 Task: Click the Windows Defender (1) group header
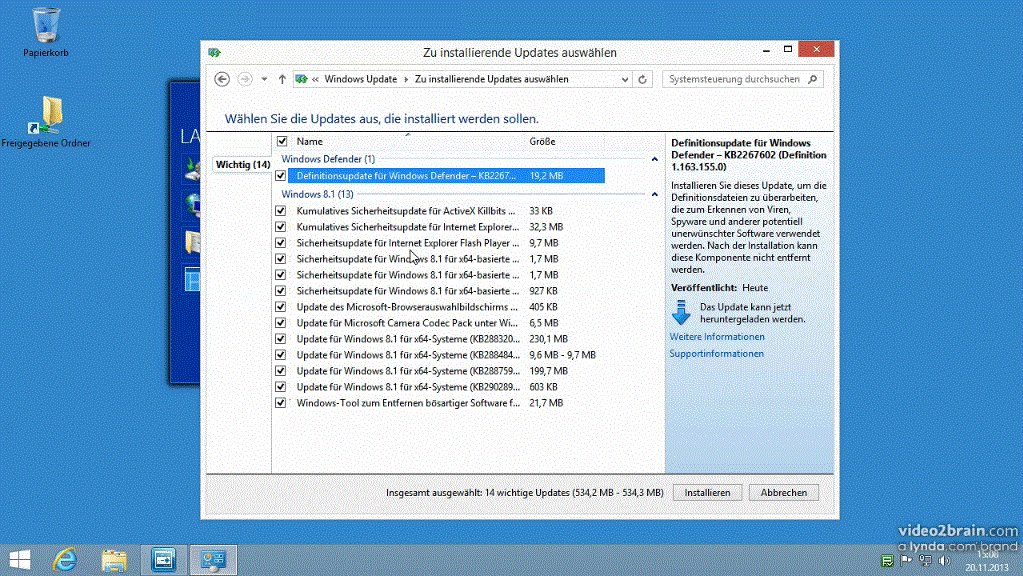[328, 159]
